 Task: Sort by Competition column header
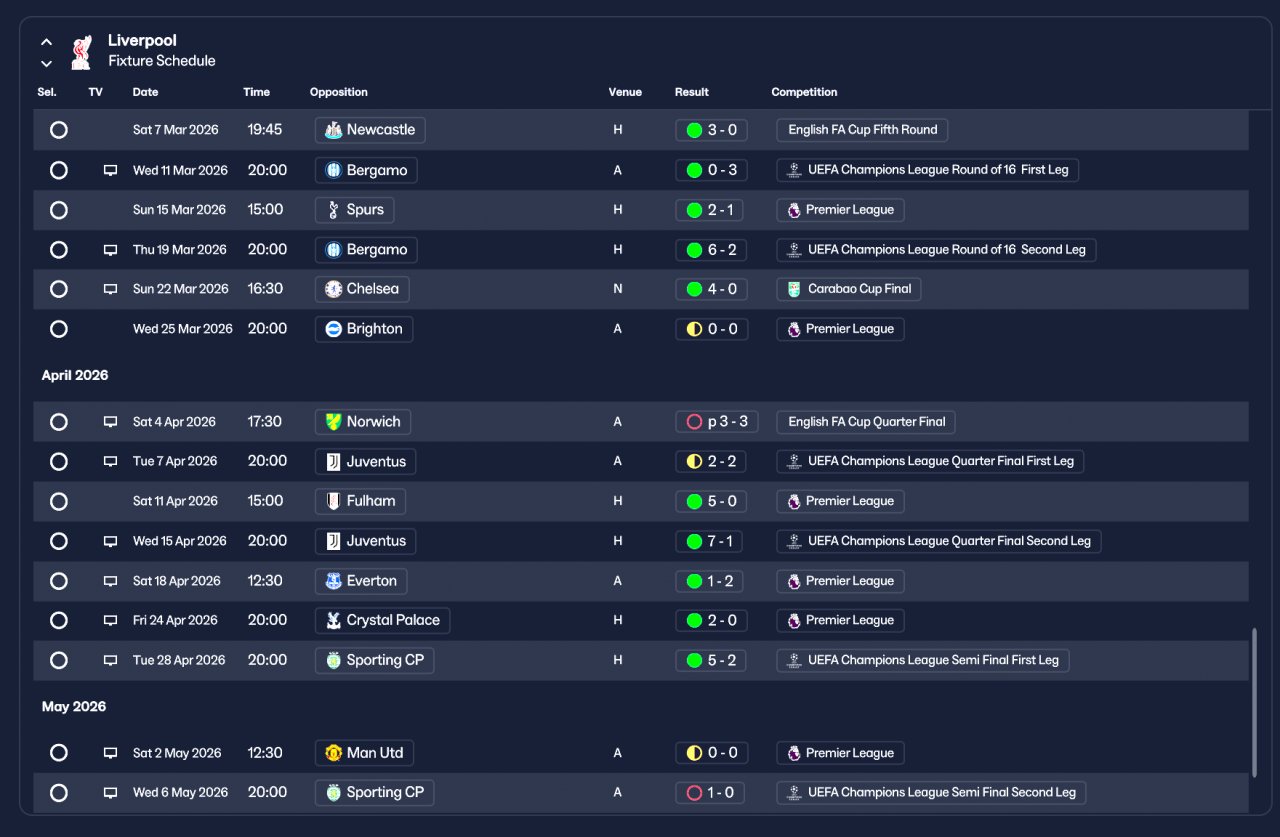pos(804,92)
